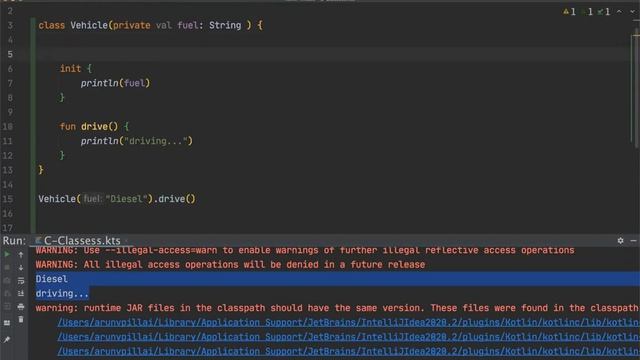Click 'Vehicle' class name in declaration
Image resolution: width=640 pixels, height=360 pixels.
coord(89,25)
